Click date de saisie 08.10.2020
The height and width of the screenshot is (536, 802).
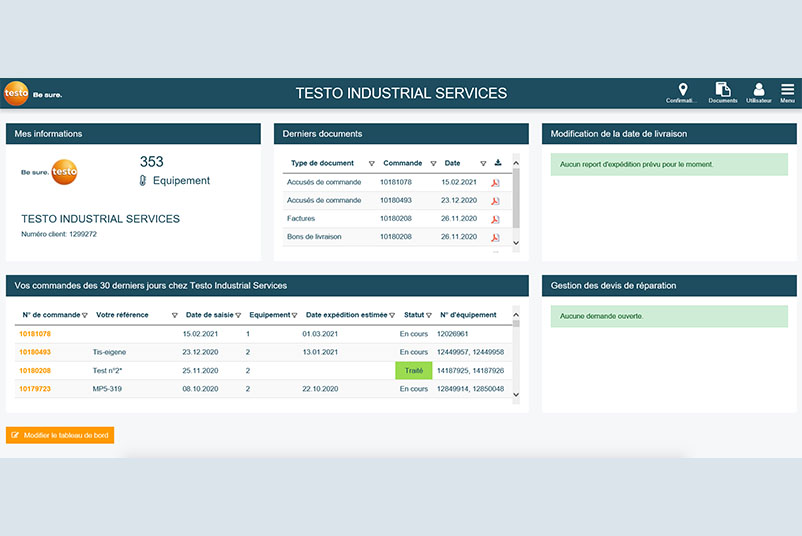coord(200,389)
